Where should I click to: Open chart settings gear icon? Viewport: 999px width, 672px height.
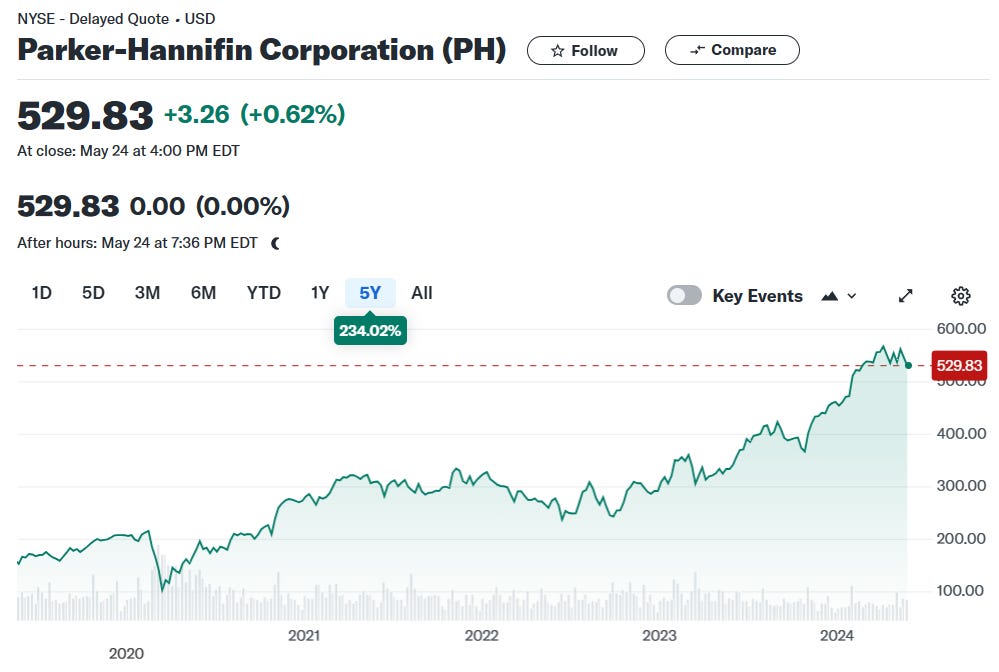coord(961,296)
